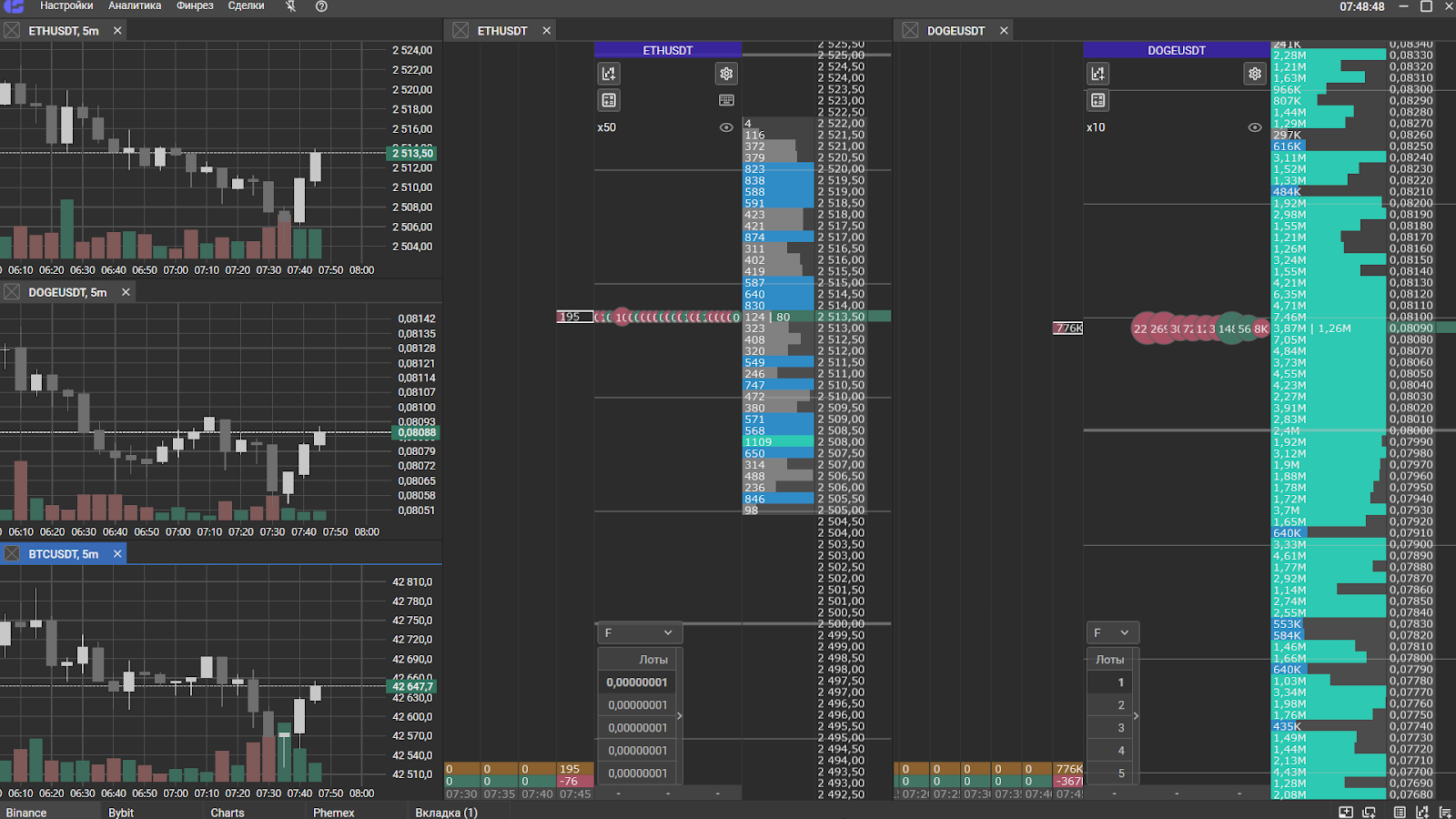The height and width of the screenshot is (819, 1456).
Task: Open the F dropdown in ETHUSDT panel
Action: (639, 632)
